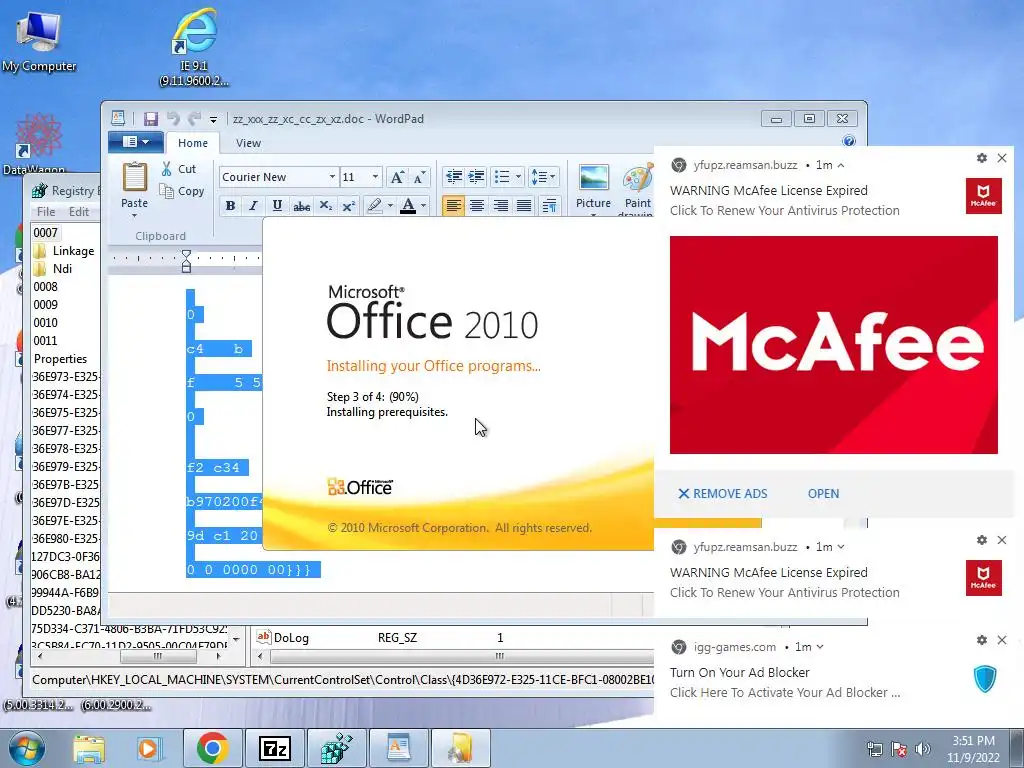Click the 7-Zip icon in taskbar
The height and width of the screenshot is (768, 1024).
click(275, 748)
